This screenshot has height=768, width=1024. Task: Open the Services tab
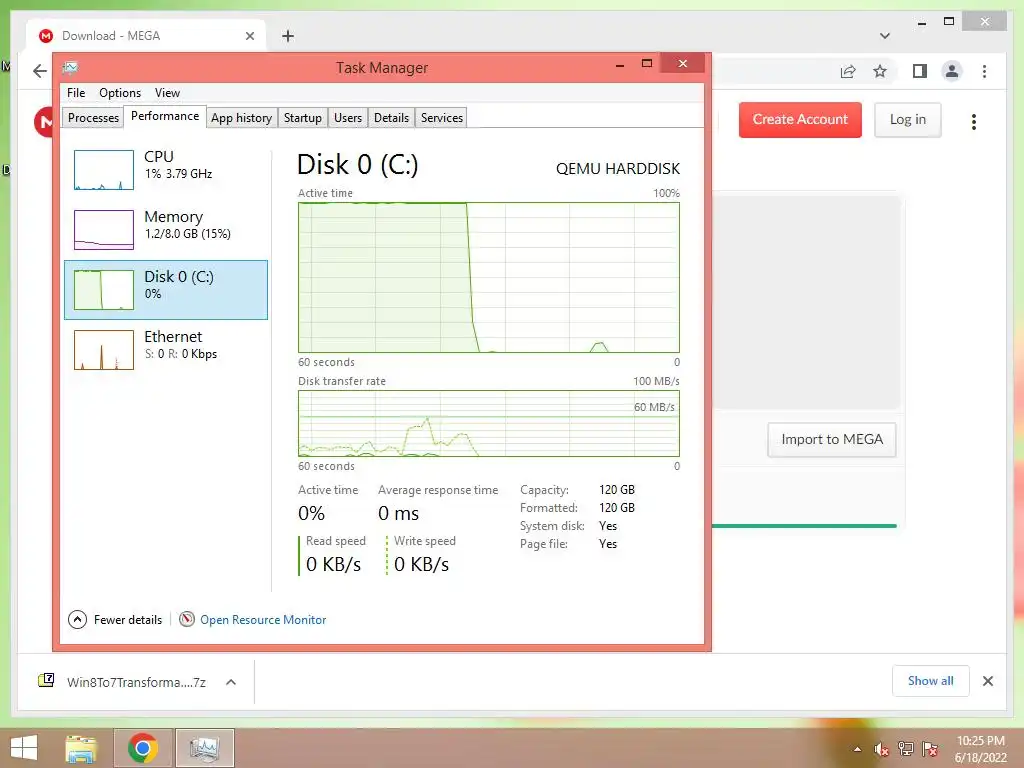coord(441,118)
